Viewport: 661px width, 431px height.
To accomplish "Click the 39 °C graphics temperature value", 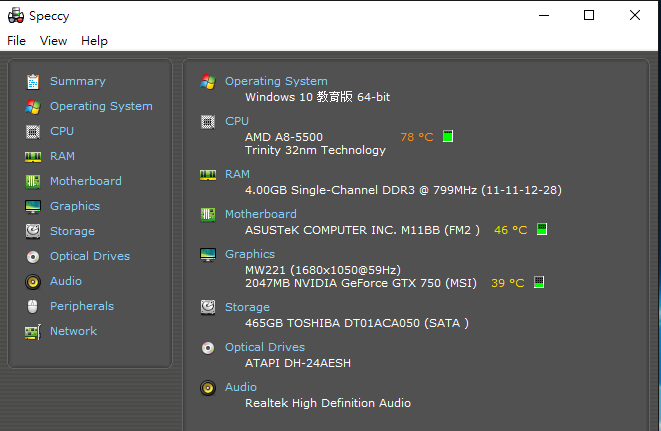I will pos(508,283).
